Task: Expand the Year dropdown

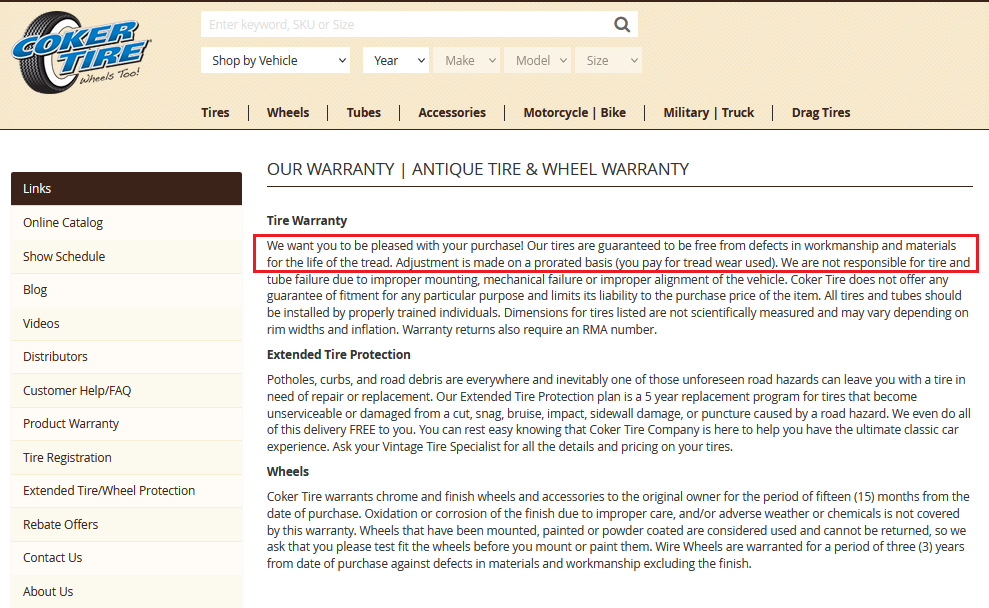Action: pos(396,61)
